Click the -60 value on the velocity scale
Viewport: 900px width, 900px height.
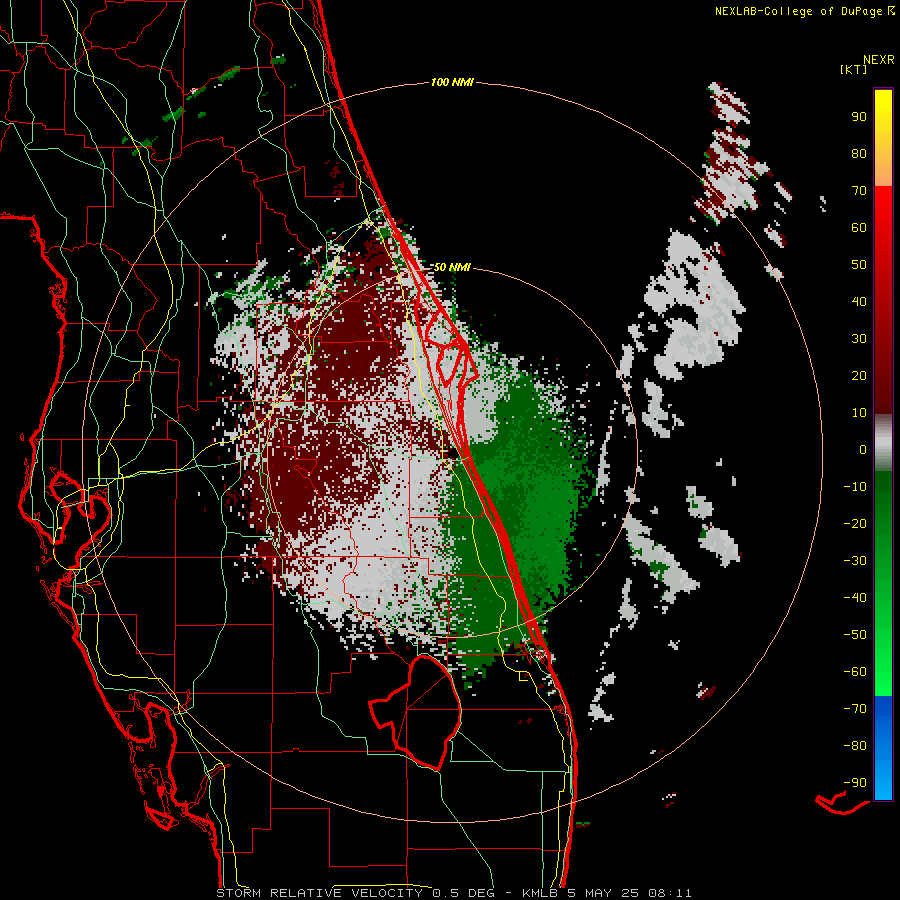[x=855, y=672]
